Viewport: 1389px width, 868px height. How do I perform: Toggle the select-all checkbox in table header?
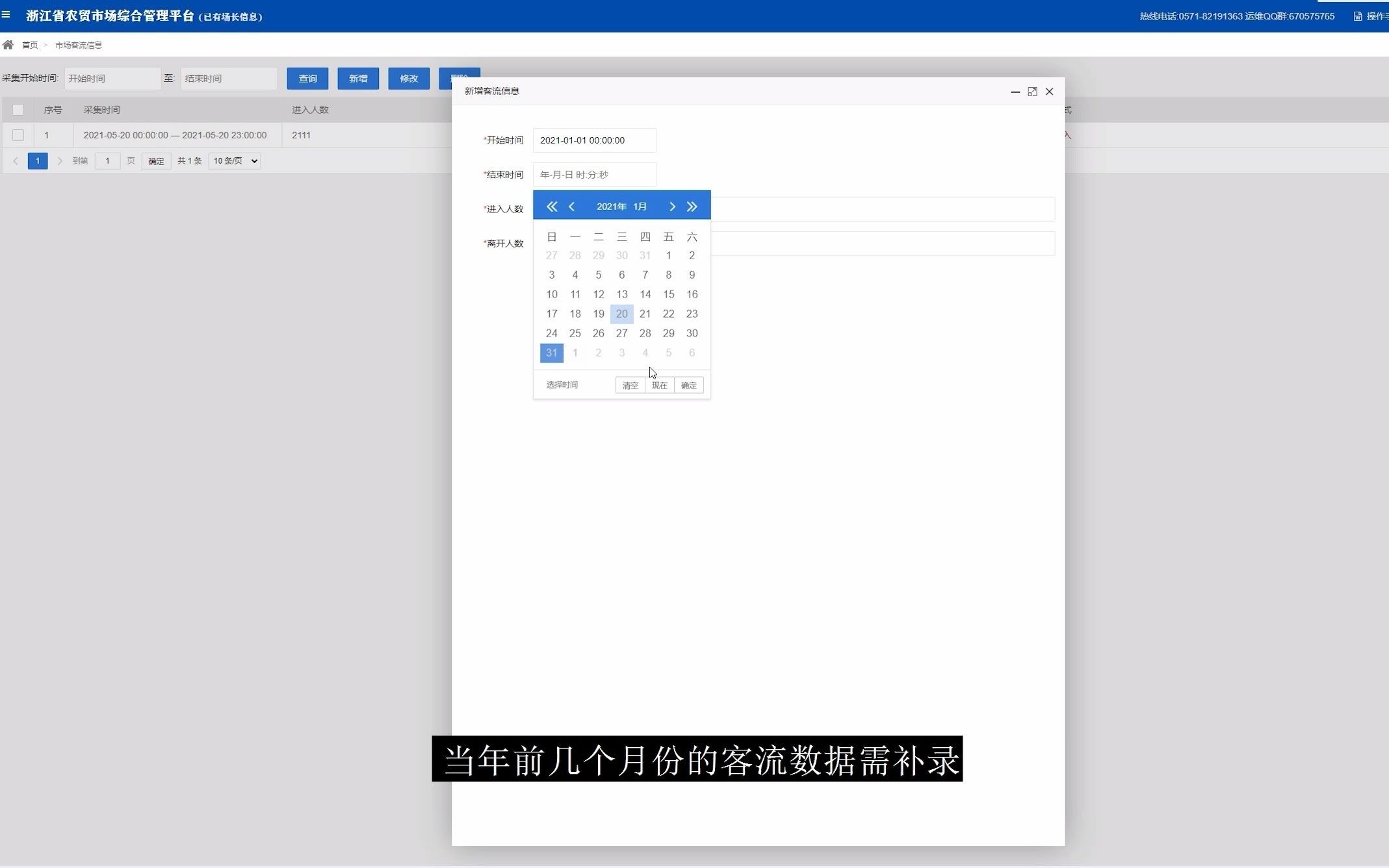(x=18, y=109)
